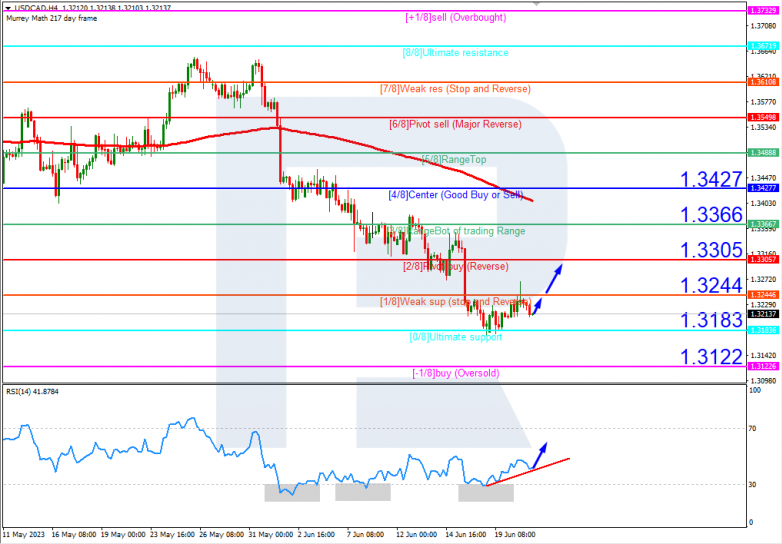
Task: Click the 12 Jun 00:00 time label
Action: pos(416,535)
